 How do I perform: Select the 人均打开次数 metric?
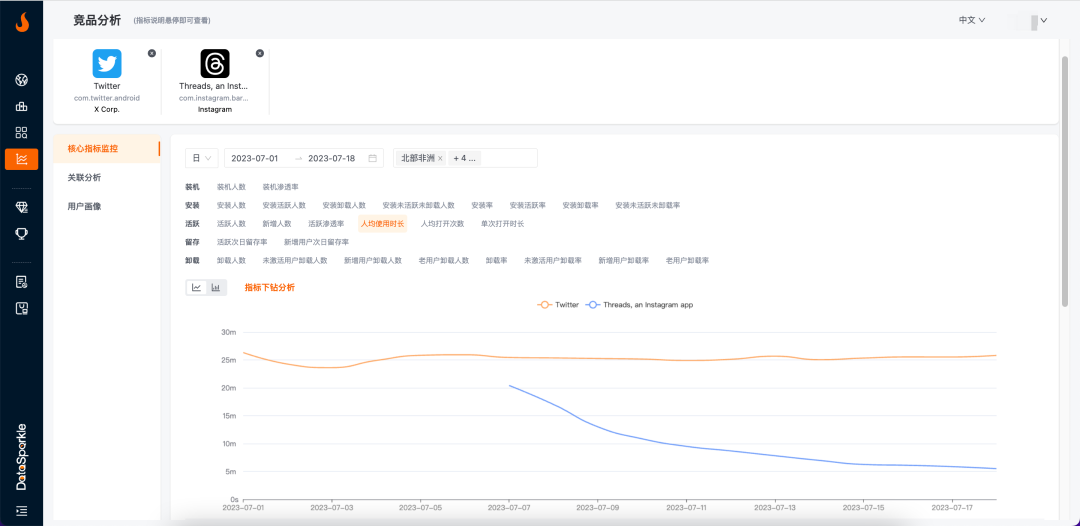click(x=442, y=223)
